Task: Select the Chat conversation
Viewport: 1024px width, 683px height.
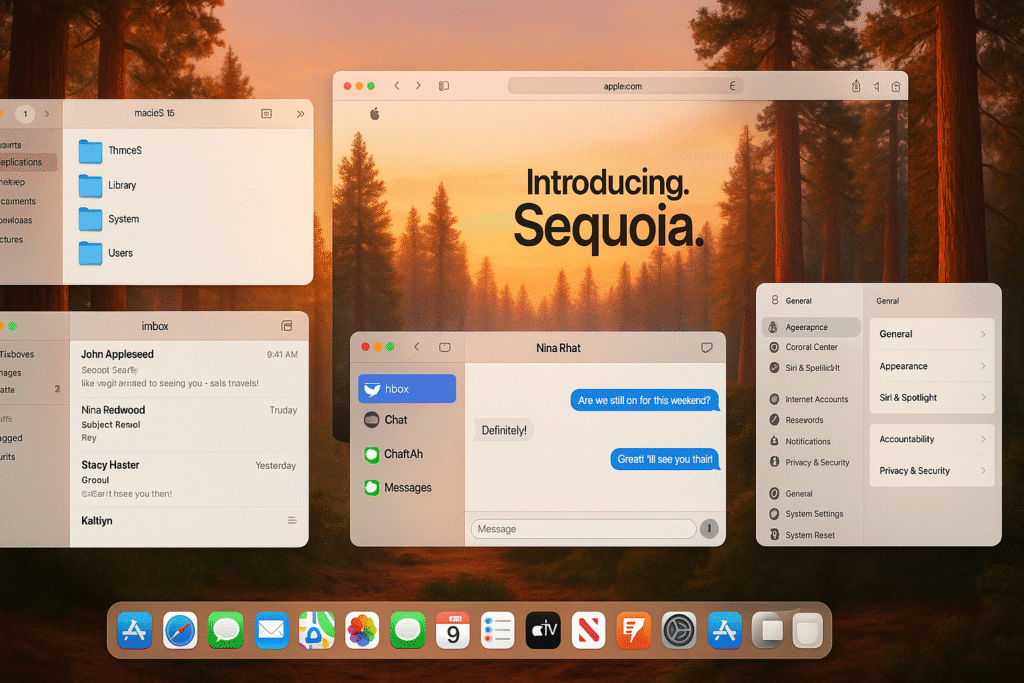Action: (407, 420)
